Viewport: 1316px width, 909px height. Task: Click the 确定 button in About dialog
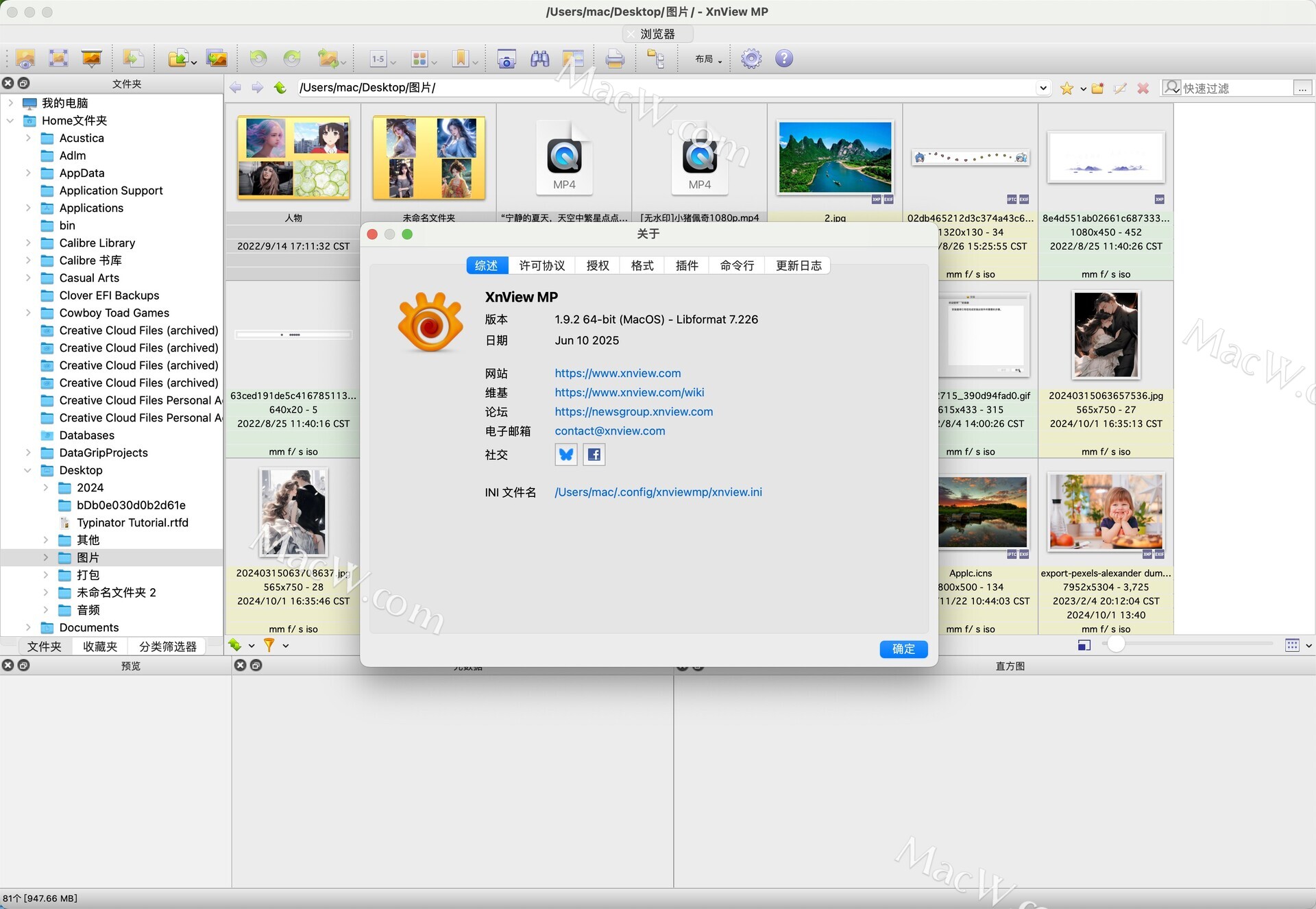tap(903, 649)
